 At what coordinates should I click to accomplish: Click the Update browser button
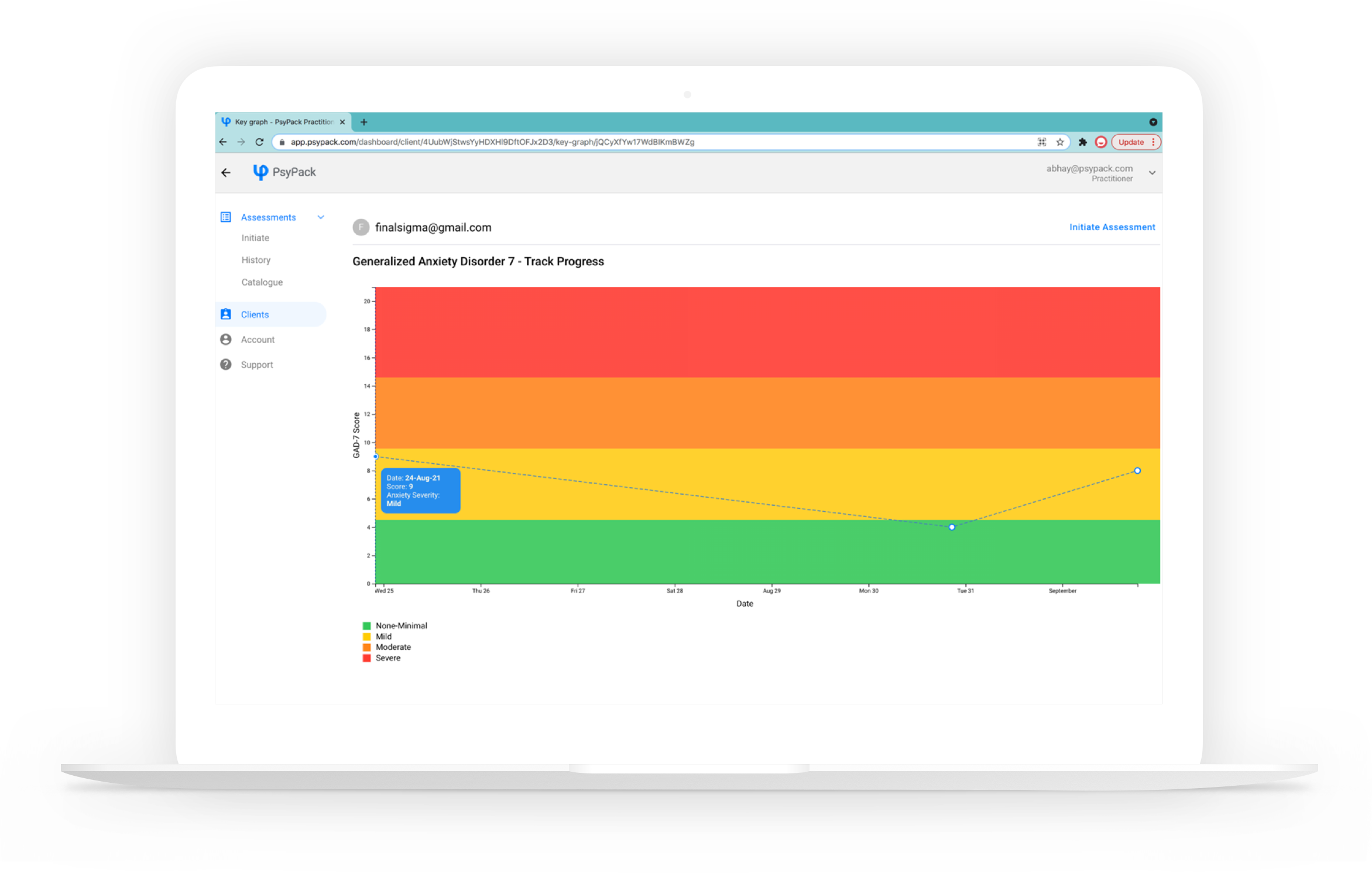point(1130,142)
